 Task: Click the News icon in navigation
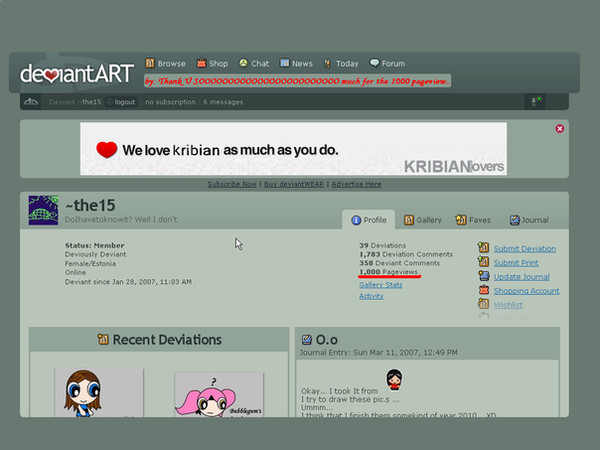pos(284,63)
